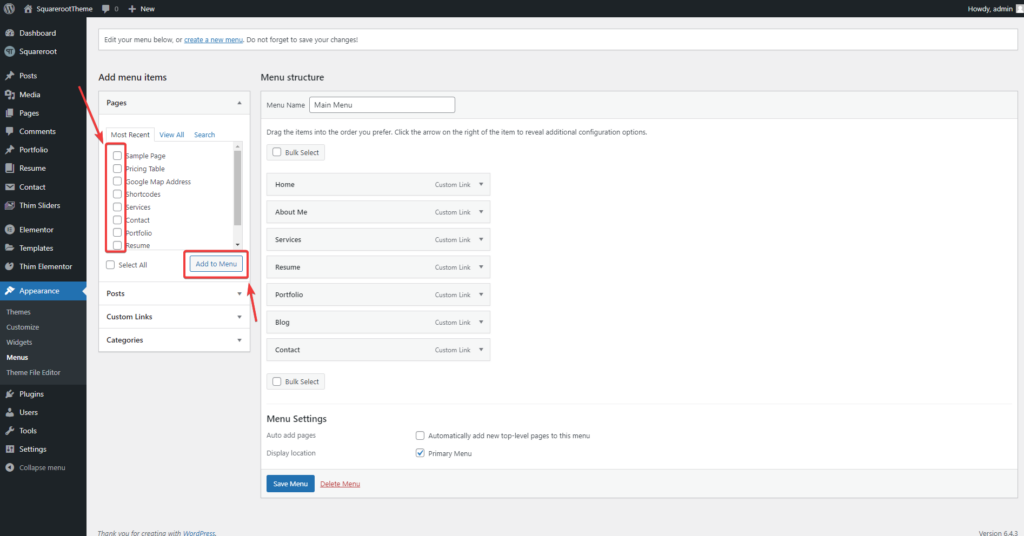Viewport: 1024px width, 536px height.
Task: Open the Howdy, admin account menu
Action: tap(995, 9)
